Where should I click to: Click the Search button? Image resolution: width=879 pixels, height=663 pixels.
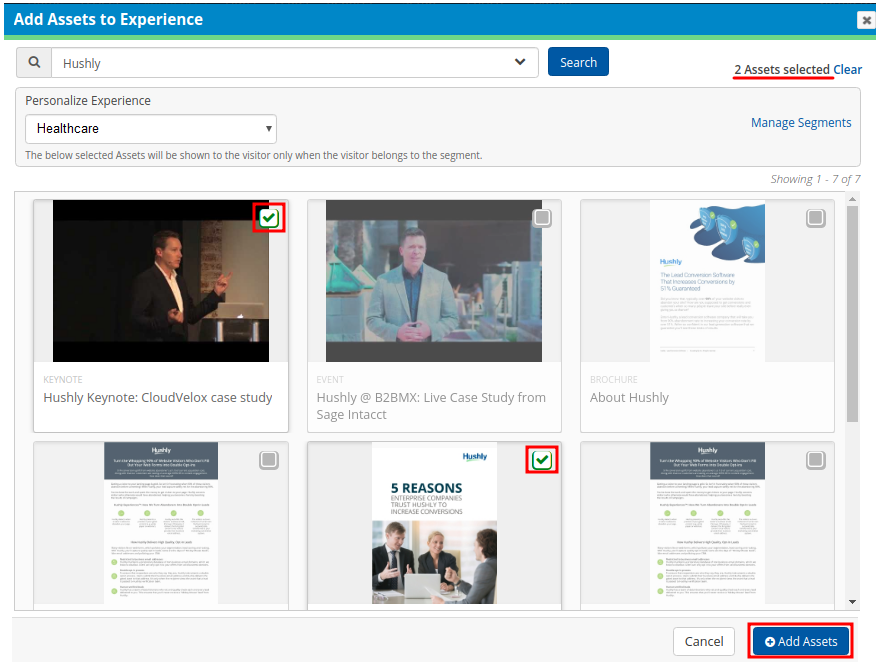point(578,62)
